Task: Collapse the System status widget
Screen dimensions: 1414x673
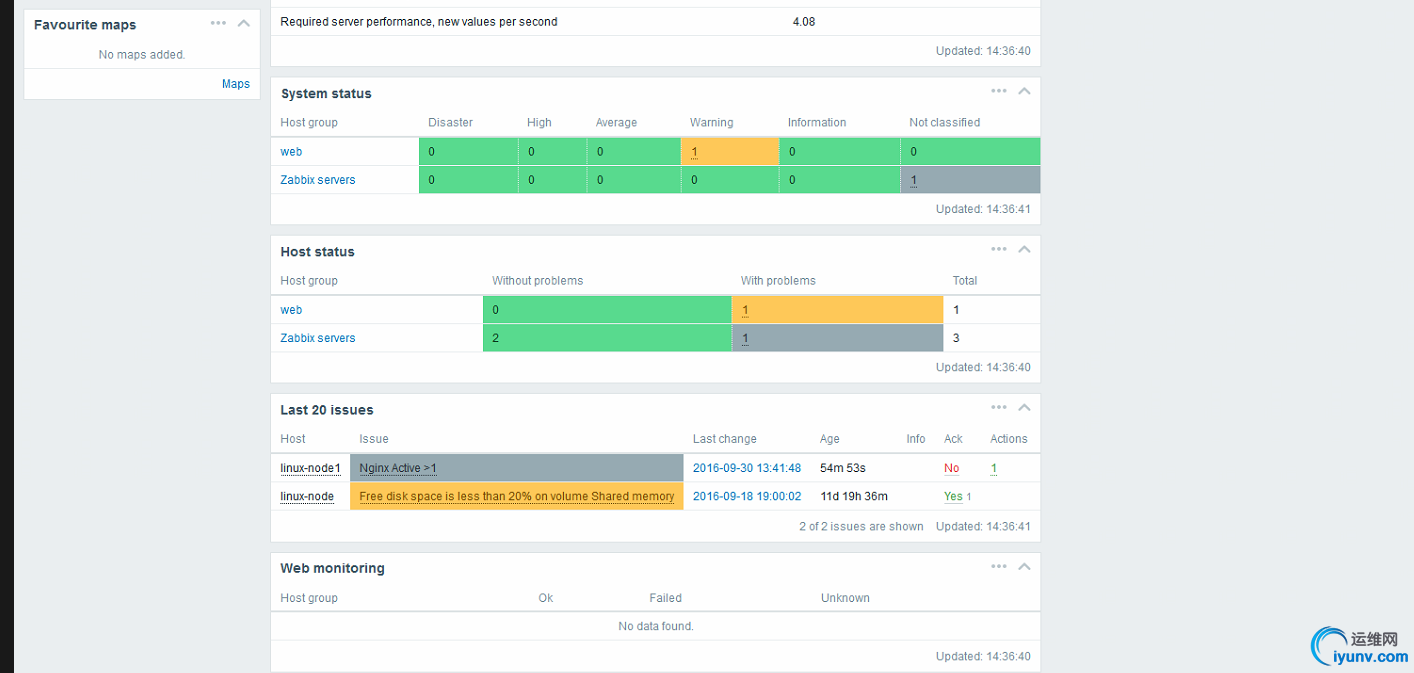Action: (1024, 91)
